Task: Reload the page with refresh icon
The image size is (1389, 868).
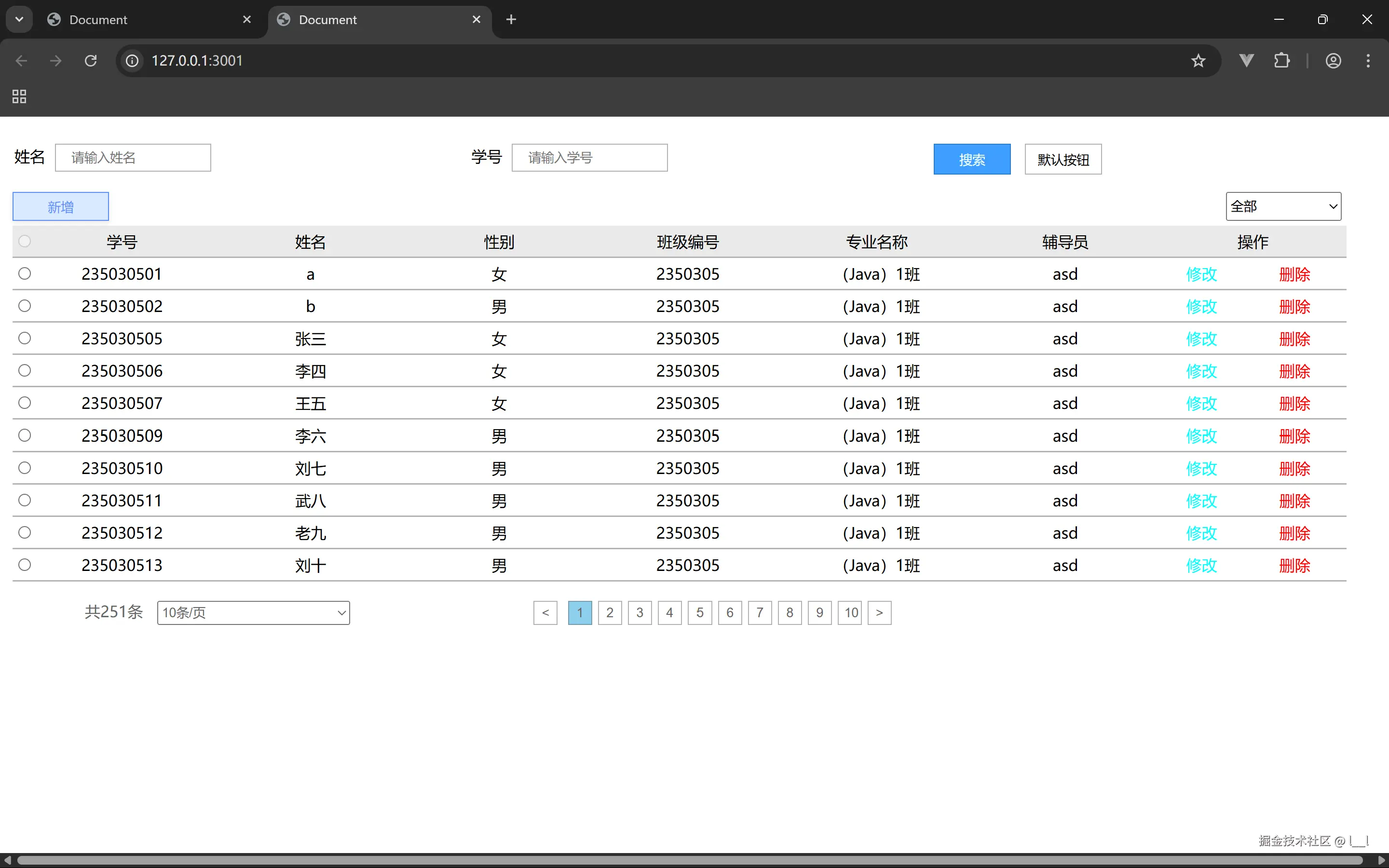Action: 91,61
